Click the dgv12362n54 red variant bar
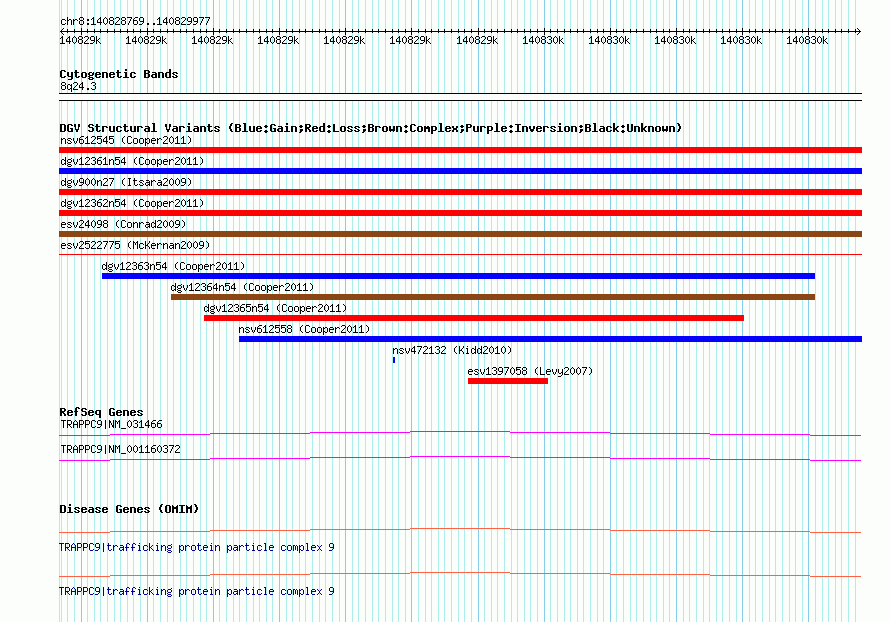 click(460, 213)
